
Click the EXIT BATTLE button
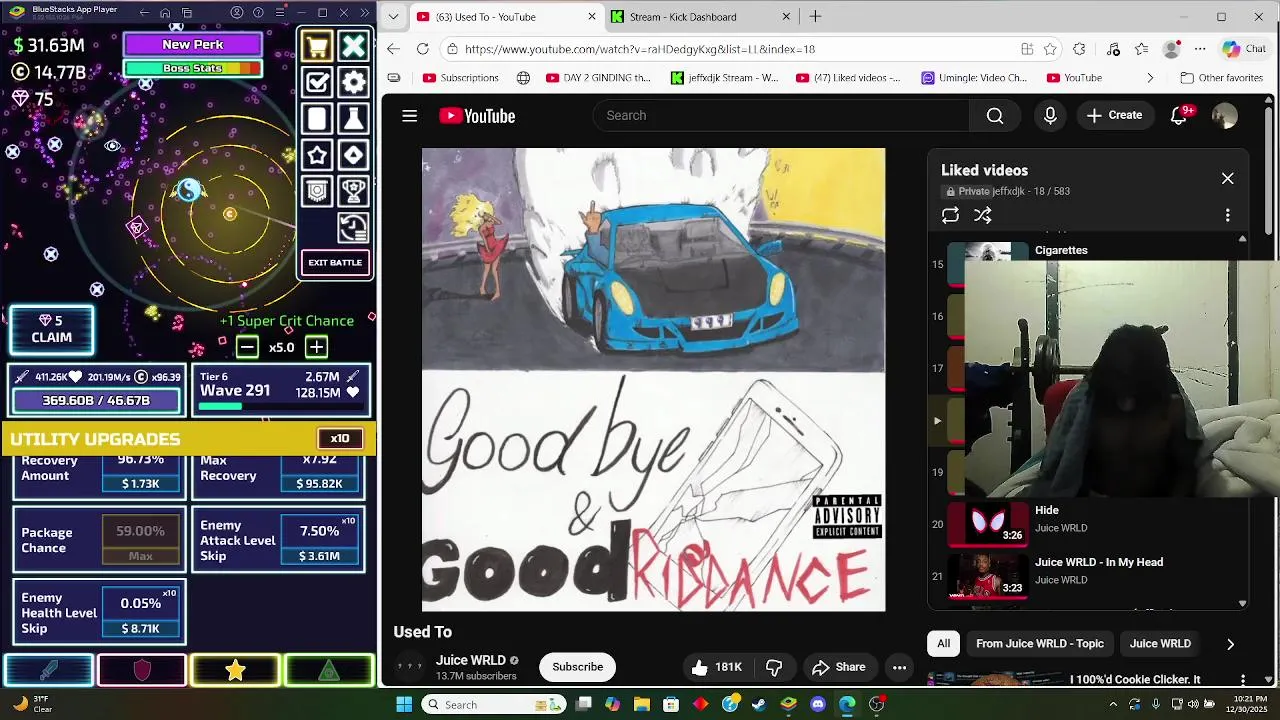tap(335, 263)
